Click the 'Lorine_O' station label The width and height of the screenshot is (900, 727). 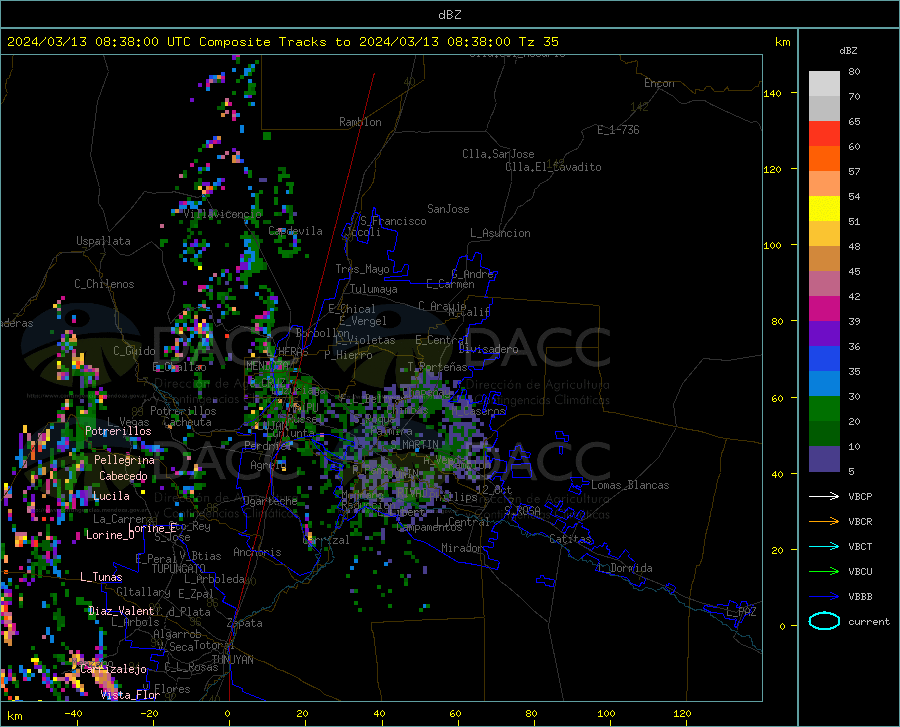pyautogui.click(x=110, y=535)
